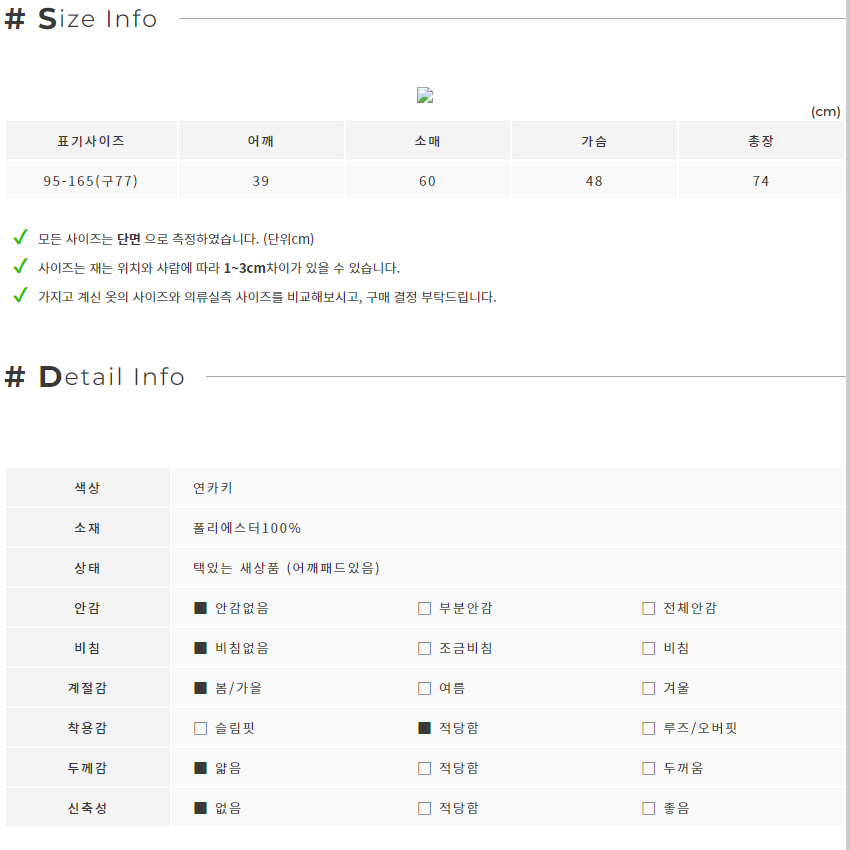Check the 두꺼움 thickness checkbox

tap(648, 768)
